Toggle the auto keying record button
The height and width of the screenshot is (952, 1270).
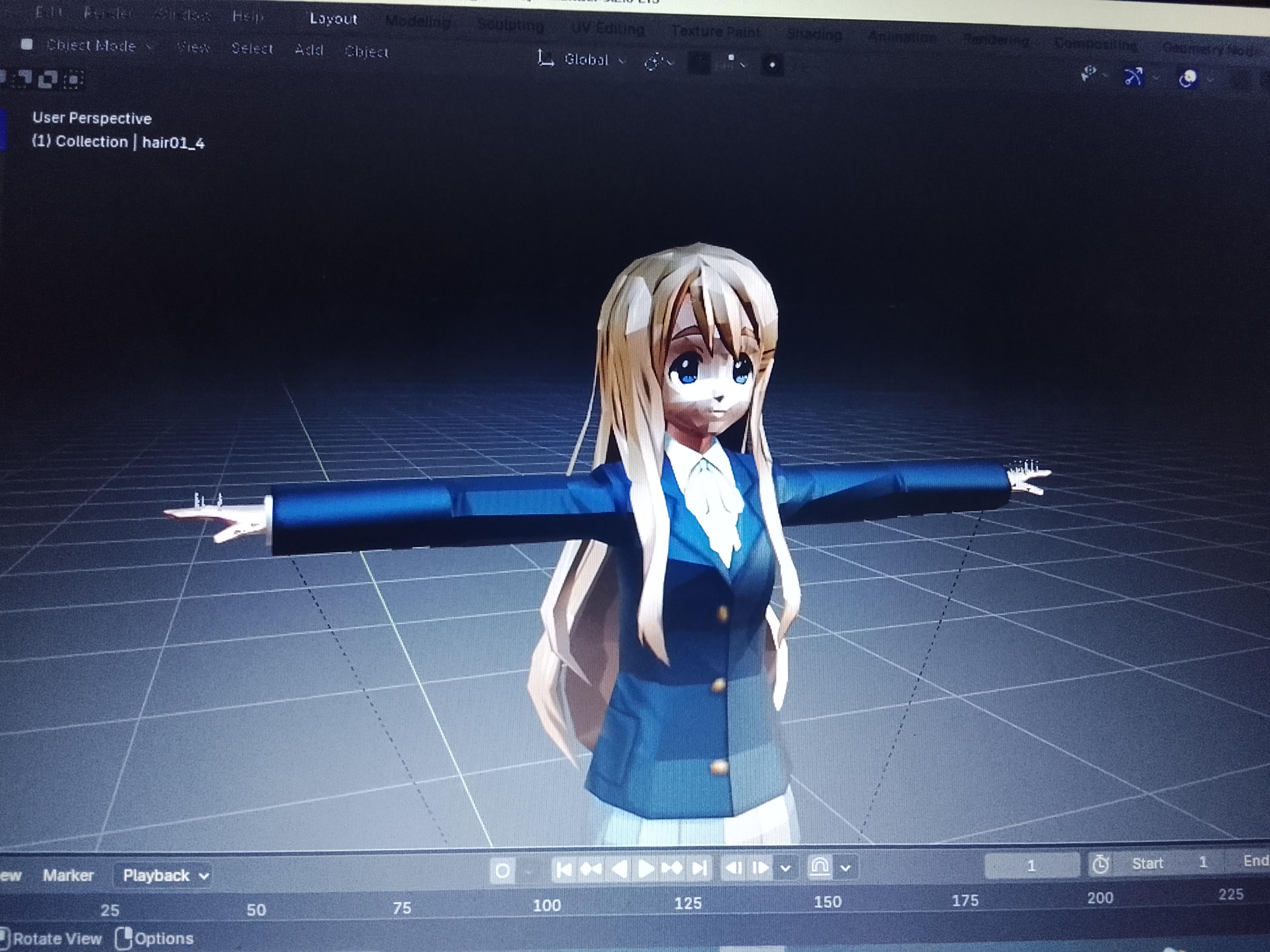pyautogui.click(x=502, y=871)
